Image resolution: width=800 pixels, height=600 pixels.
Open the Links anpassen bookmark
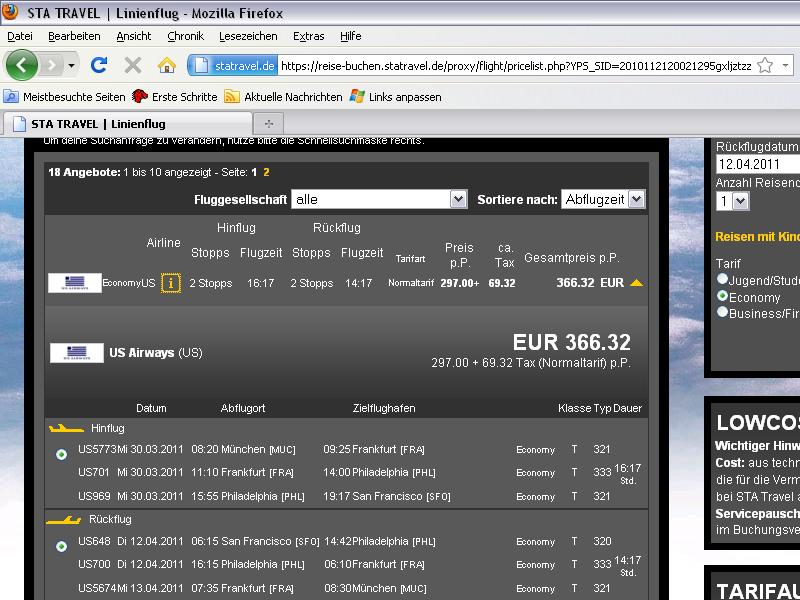click(395, 96)
